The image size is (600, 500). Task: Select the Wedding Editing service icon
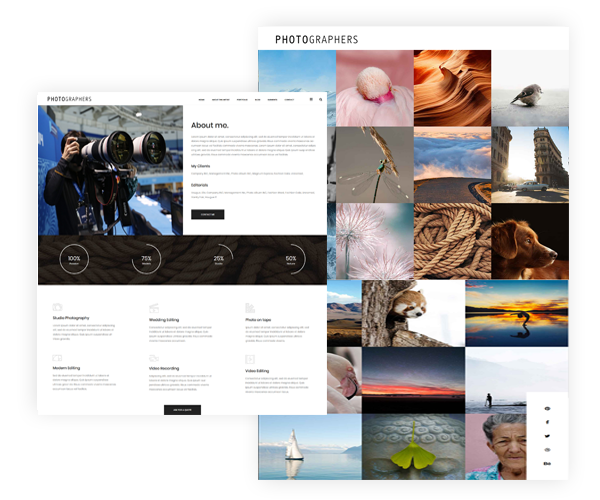[153, 307]
